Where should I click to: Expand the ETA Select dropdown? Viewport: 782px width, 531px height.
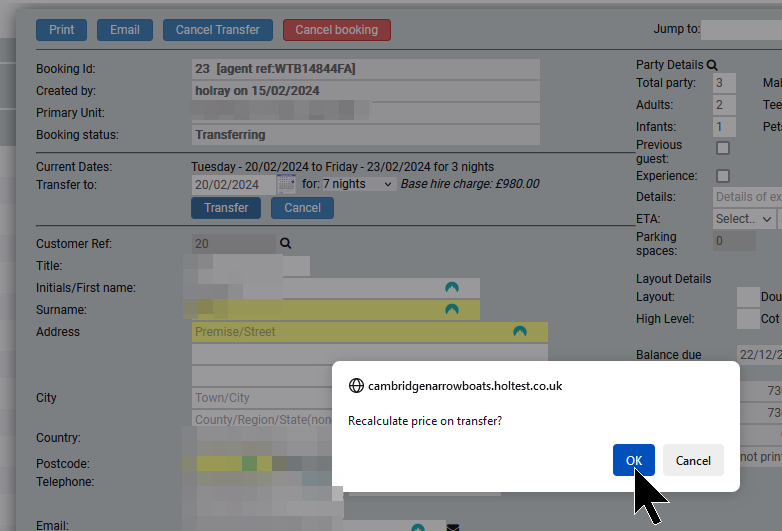744,219
